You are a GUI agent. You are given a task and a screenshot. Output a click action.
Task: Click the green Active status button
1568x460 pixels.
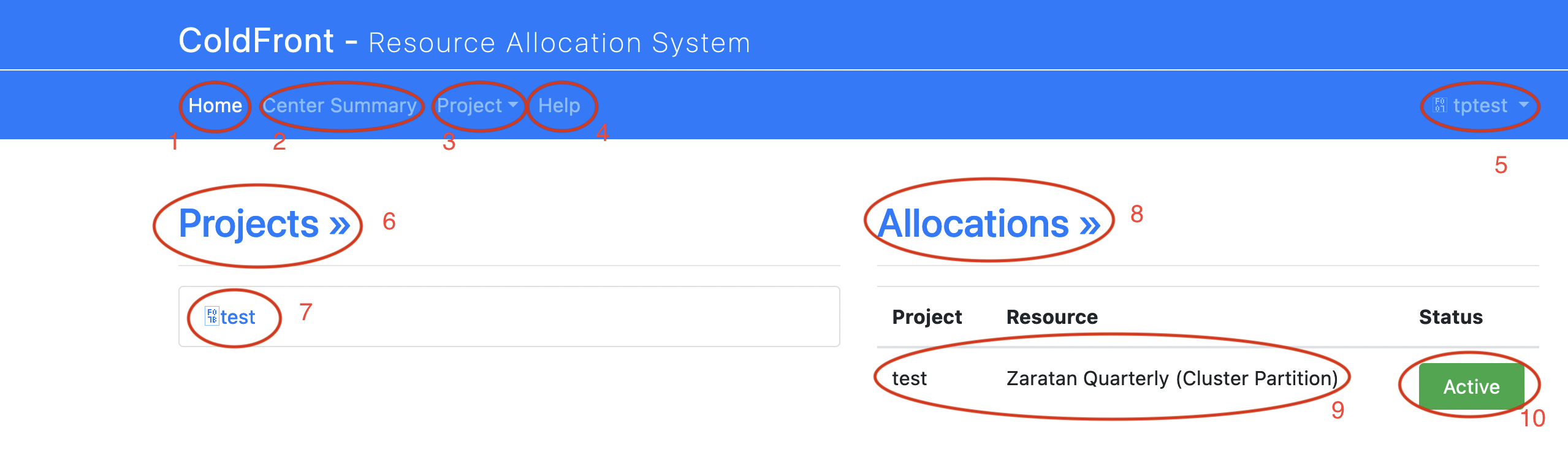1471,386
